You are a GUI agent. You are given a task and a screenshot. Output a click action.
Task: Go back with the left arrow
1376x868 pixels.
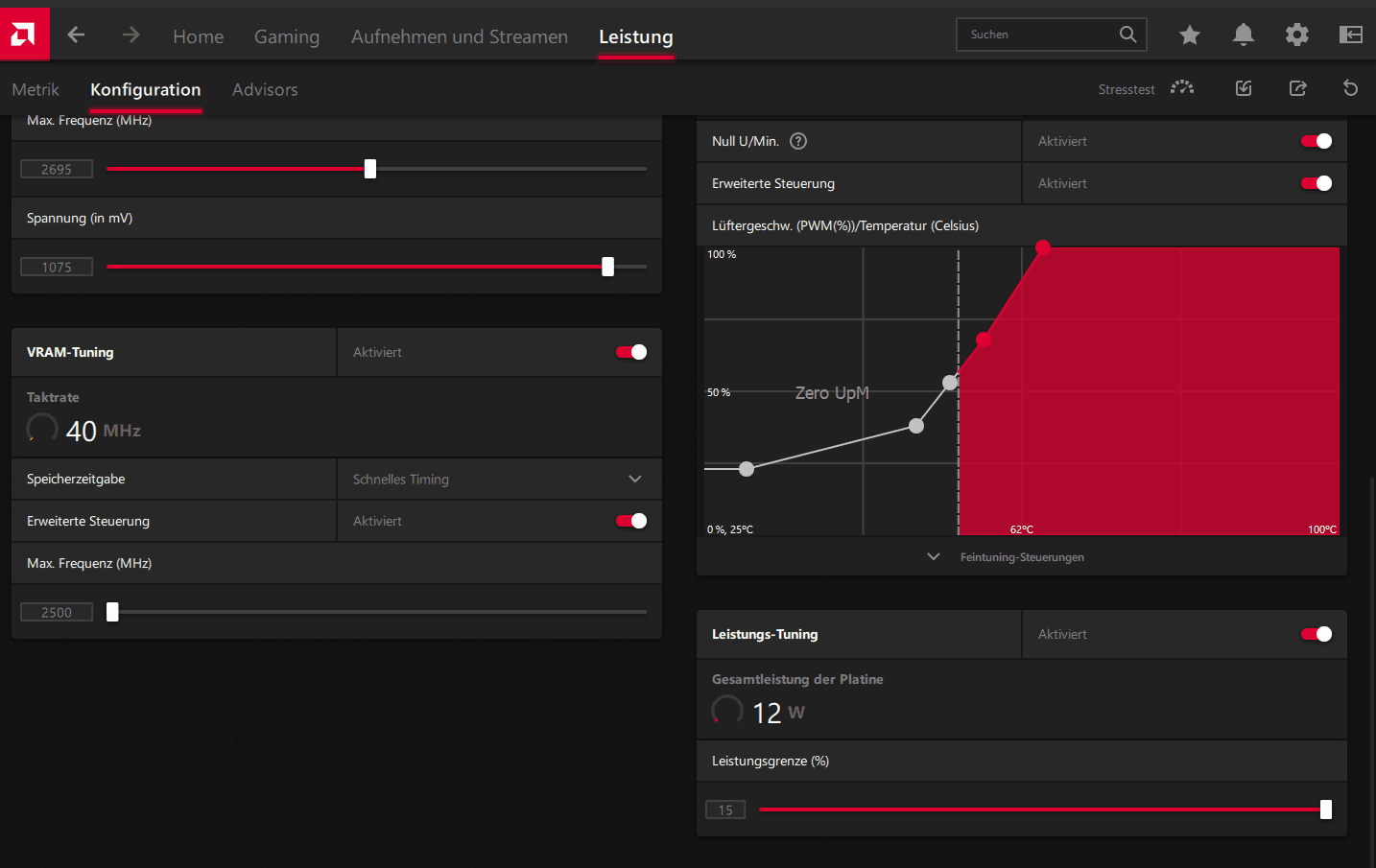coord(76,35)
